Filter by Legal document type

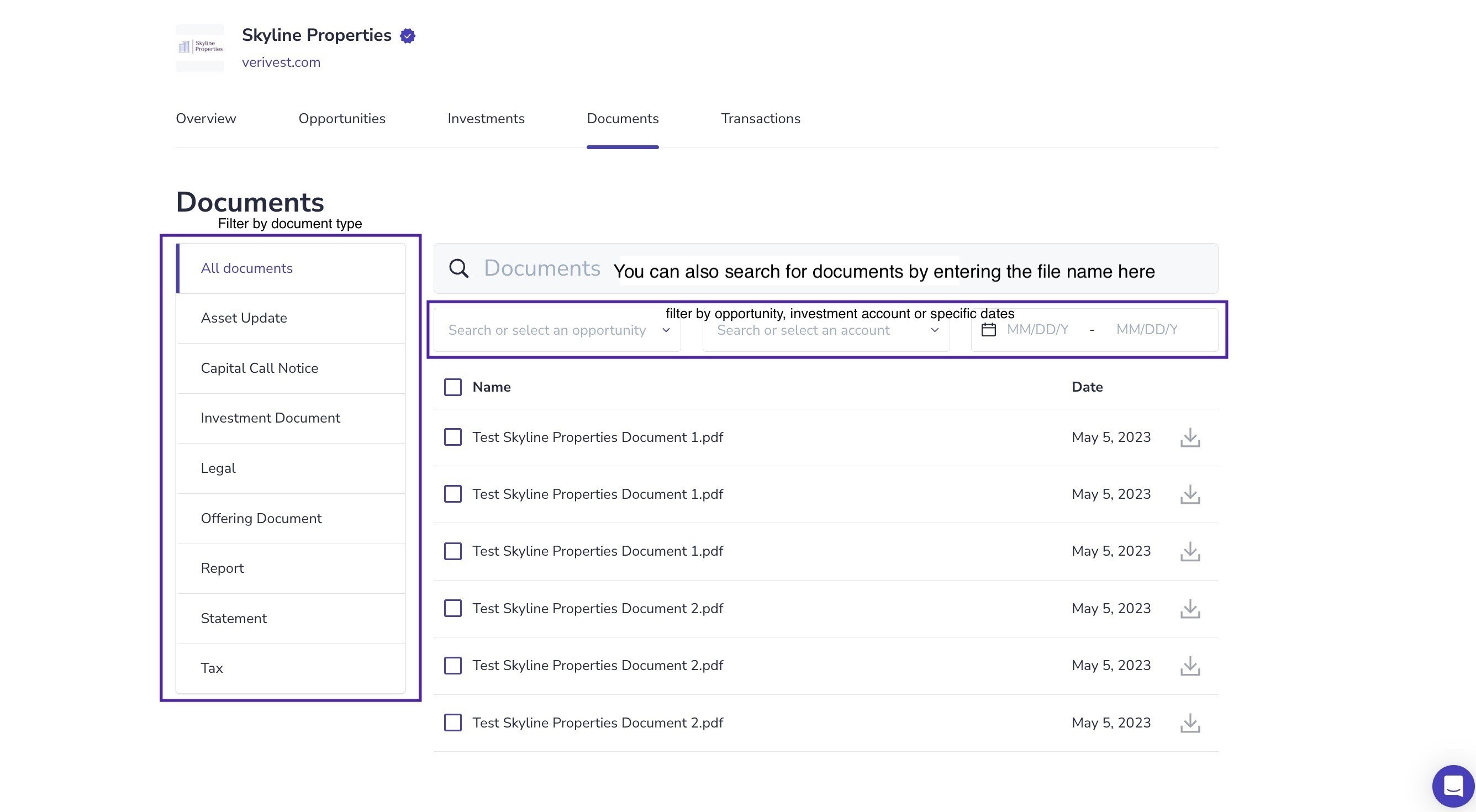coord(291,468)
